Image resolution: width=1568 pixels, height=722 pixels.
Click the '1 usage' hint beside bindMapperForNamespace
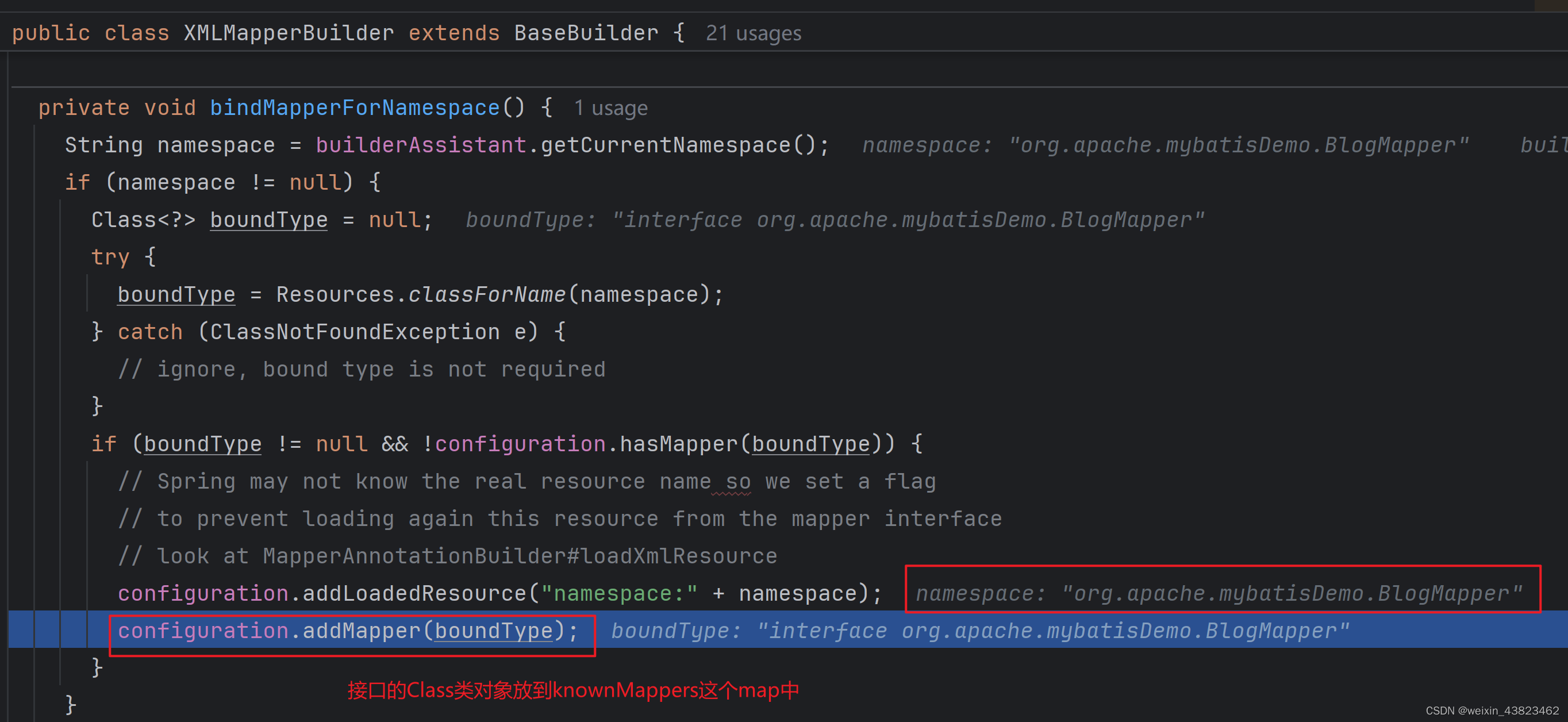[x=610, y=109]
